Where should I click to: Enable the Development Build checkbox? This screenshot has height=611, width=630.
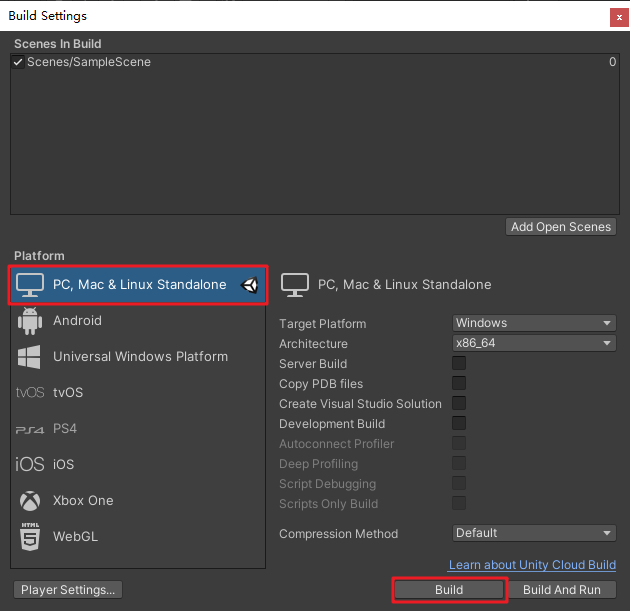pyautogui.click(x=459, y=424)
